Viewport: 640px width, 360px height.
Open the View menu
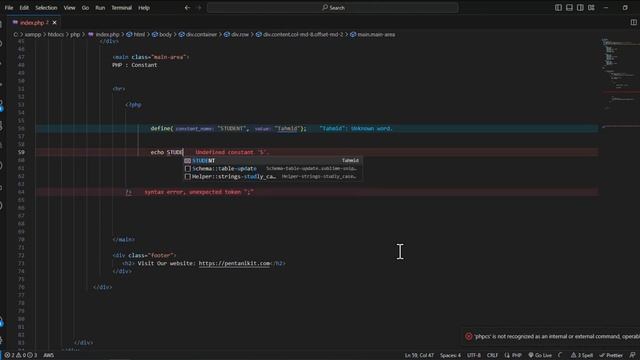[x=69, y=8]
